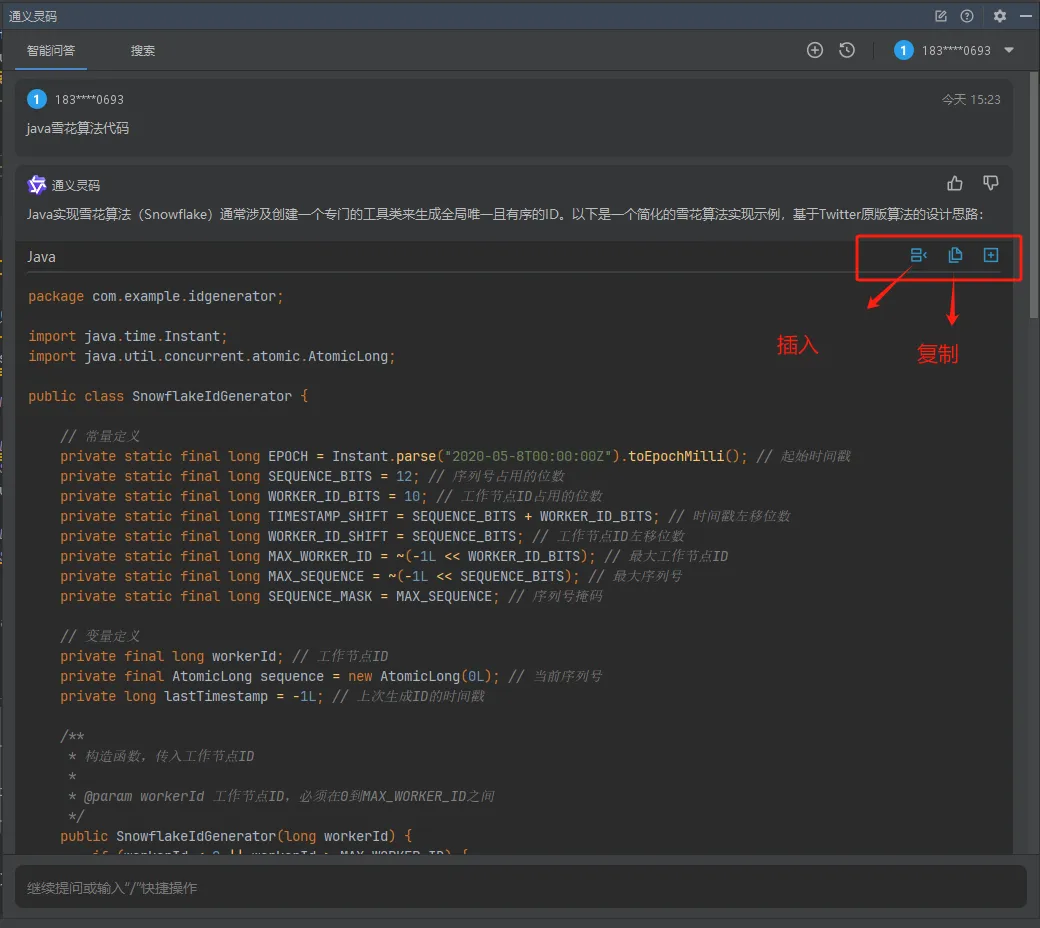Create new file from code block icon

[991, 255]
